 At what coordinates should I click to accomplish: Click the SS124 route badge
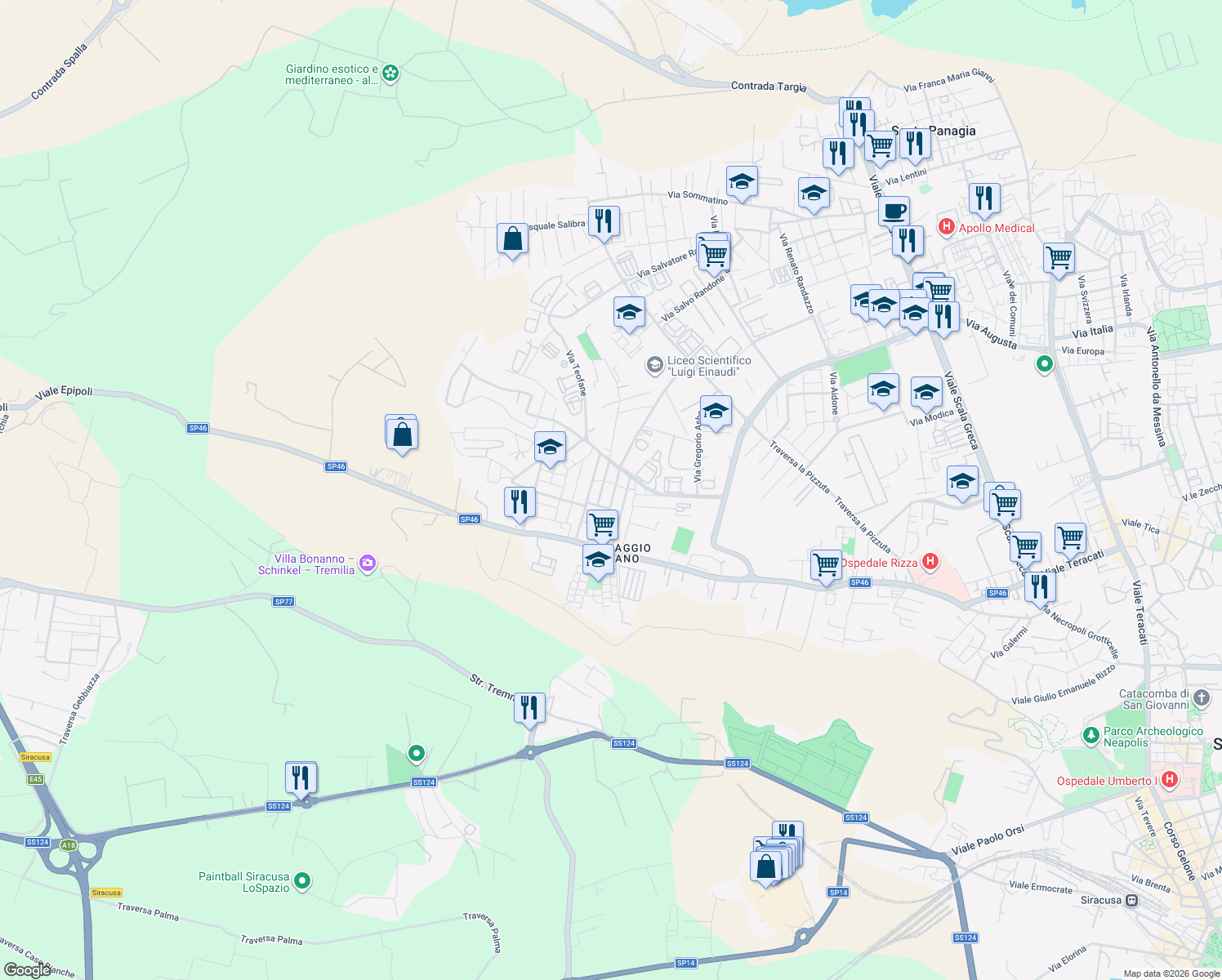624,743
